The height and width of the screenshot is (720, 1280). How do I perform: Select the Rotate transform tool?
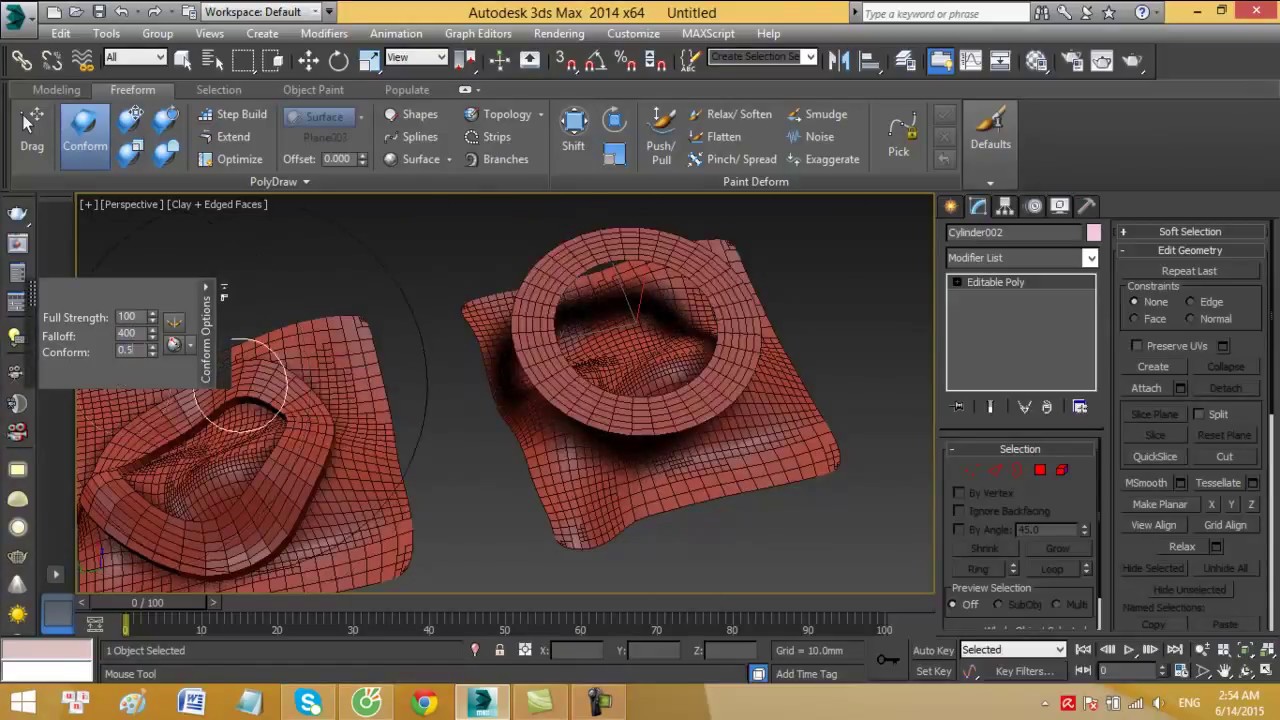tap(339, 61)
